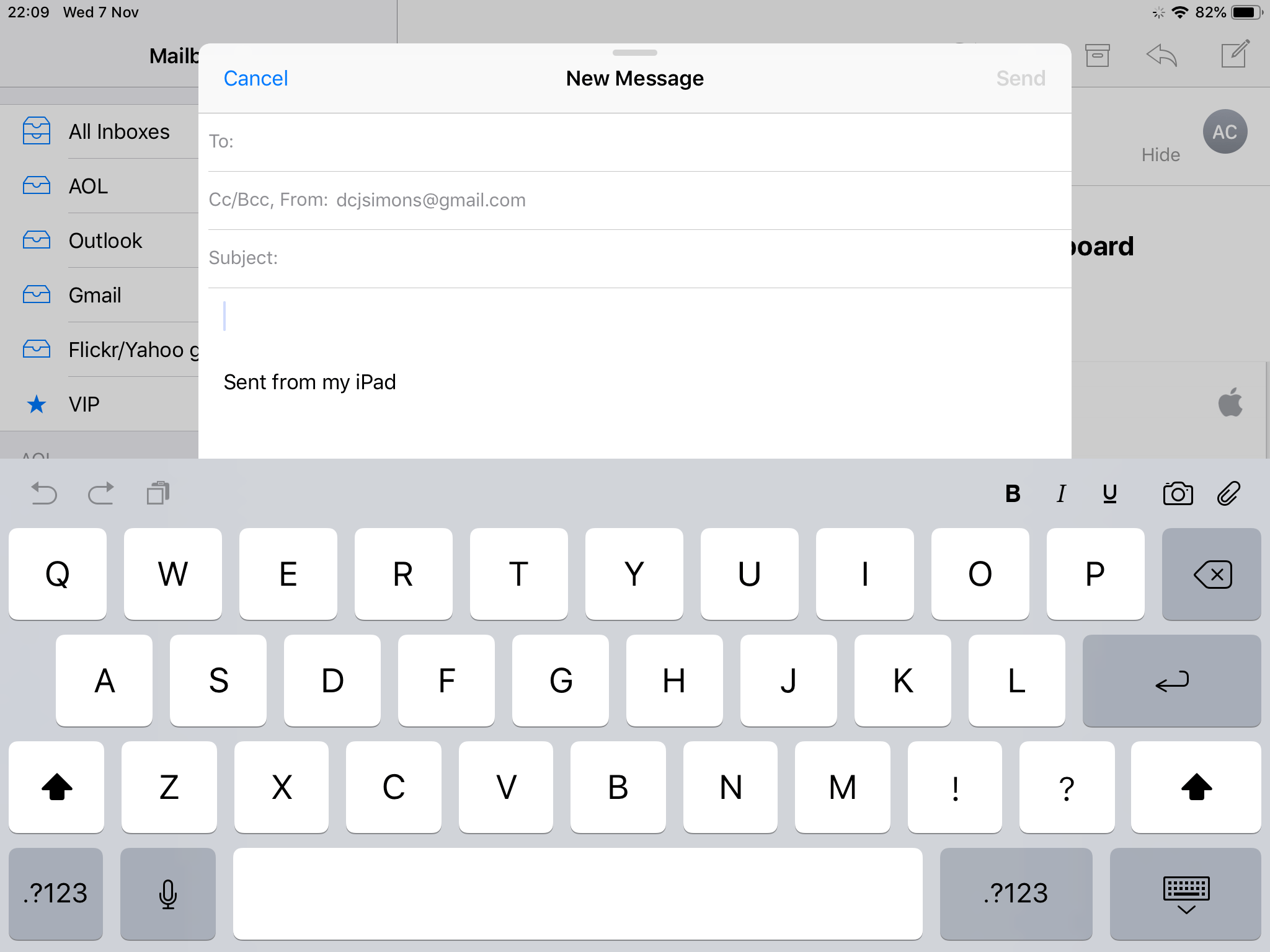This screenshot has width=1270, height=952.
Task: Open the Gmail mailbox
Action: (x=95, y=295)
